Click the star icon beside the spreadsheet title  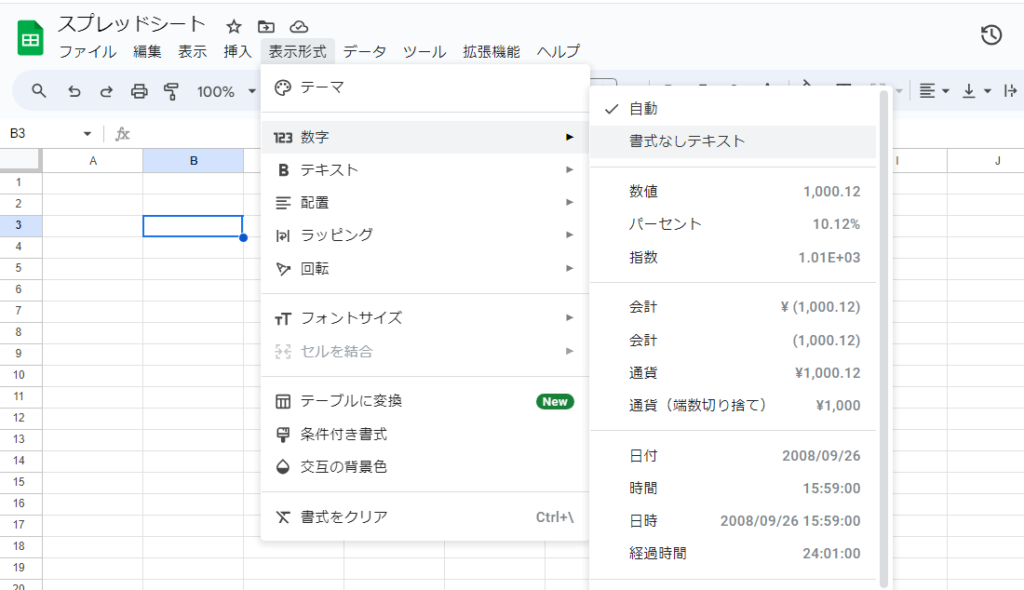pos(234,27)
